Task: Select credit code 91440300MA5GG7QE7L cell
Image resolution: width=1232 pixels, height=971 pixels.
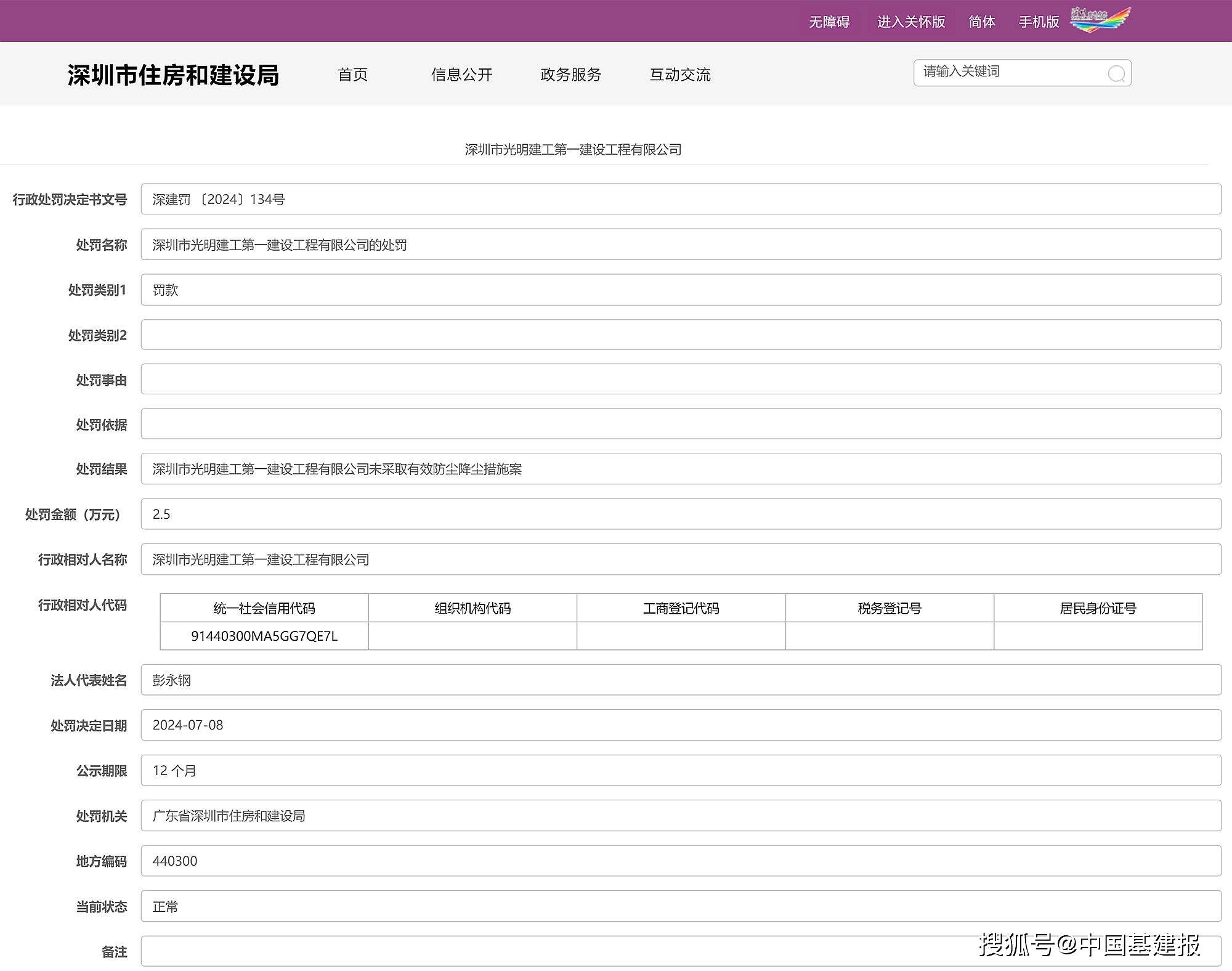Action: pos(264,636)
